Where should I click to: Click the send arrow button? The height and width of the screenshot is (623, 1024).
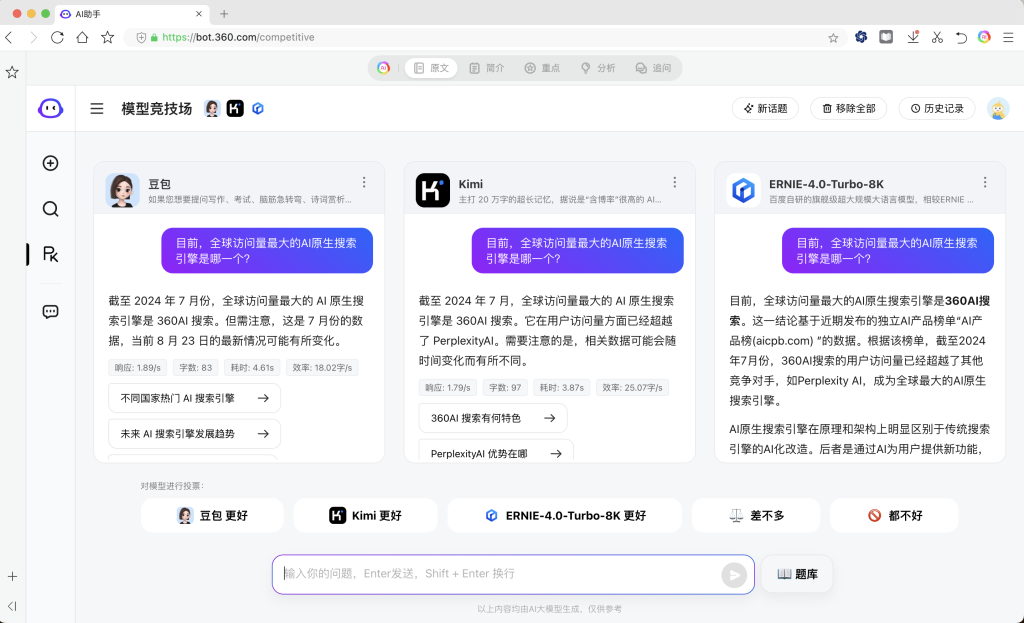pyautogui.click(x=734, y=575)
